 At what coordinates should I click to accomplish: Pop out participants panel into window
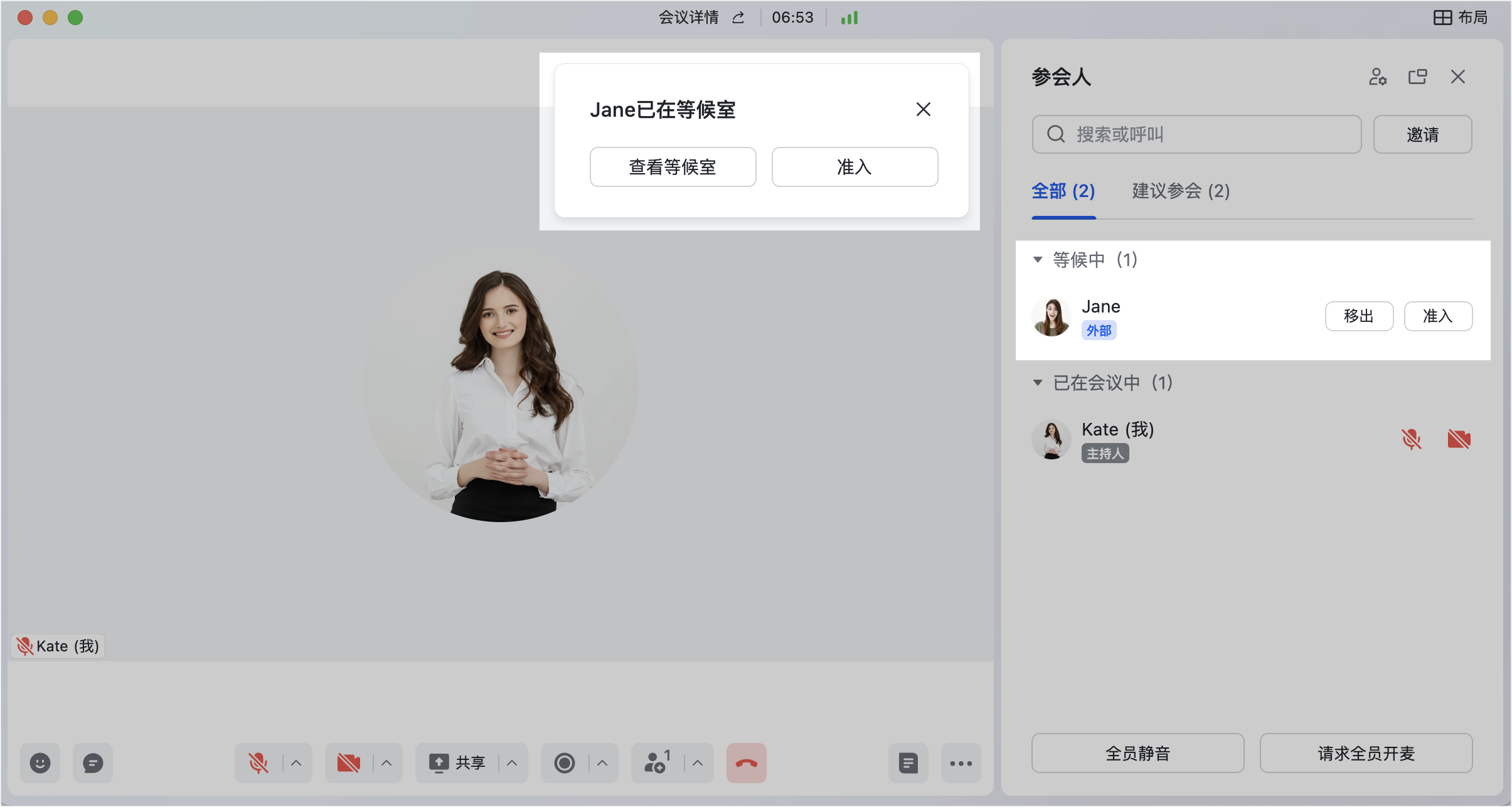pos(1418,77)
